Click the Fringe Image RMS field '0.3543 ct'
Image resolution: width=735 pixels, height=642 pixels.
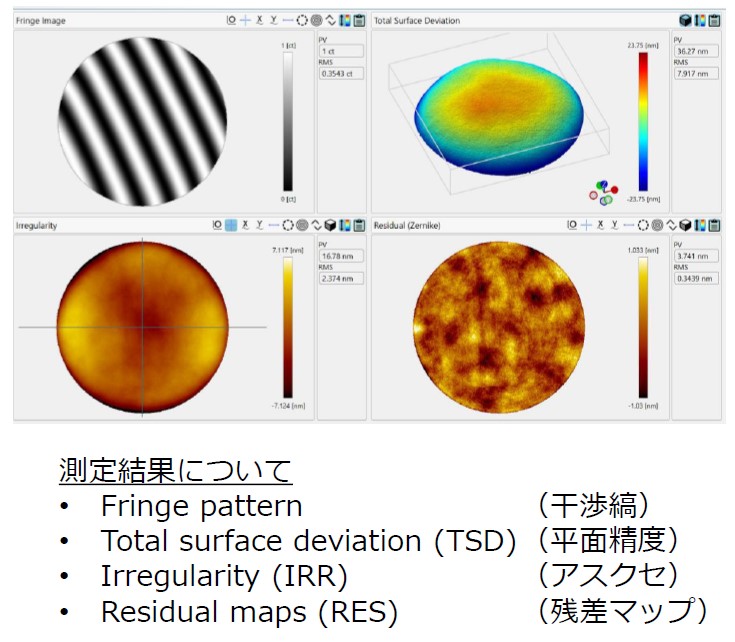tap(341, 74)
